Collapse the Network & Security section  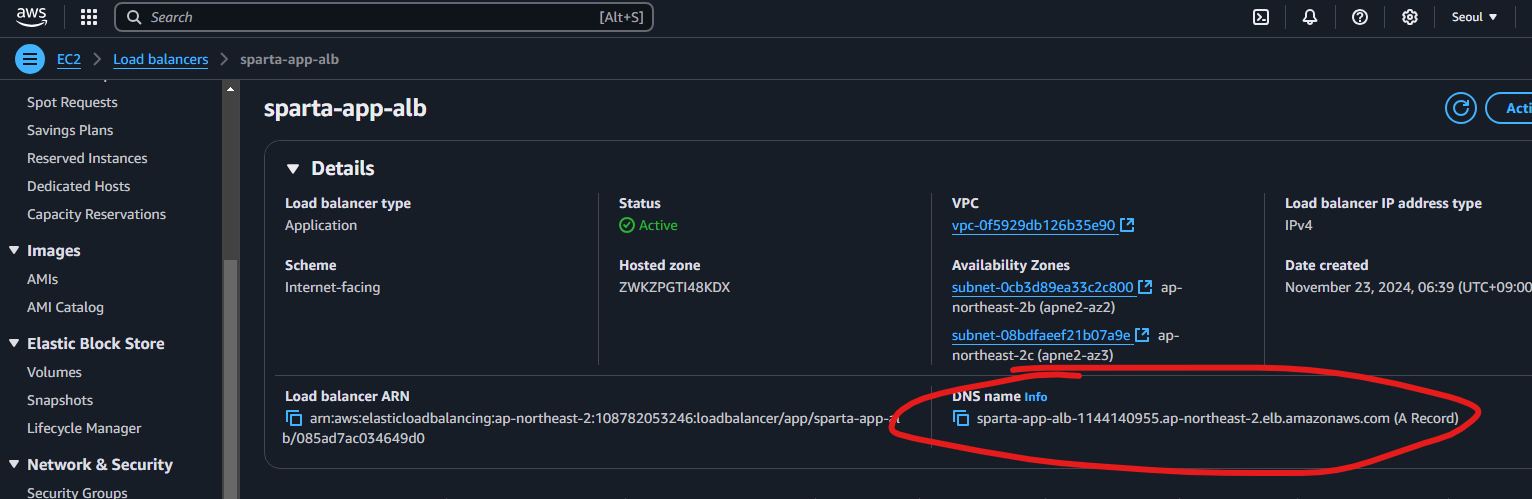coord(14,464)
